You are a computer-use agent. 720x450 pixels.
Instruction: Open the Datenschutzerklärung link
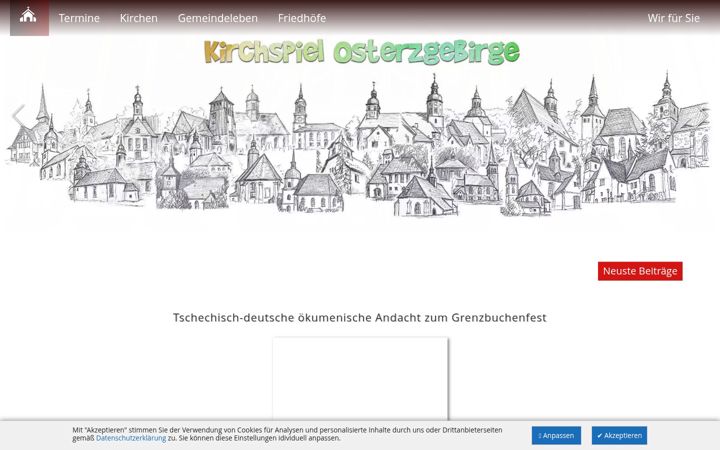131,438
